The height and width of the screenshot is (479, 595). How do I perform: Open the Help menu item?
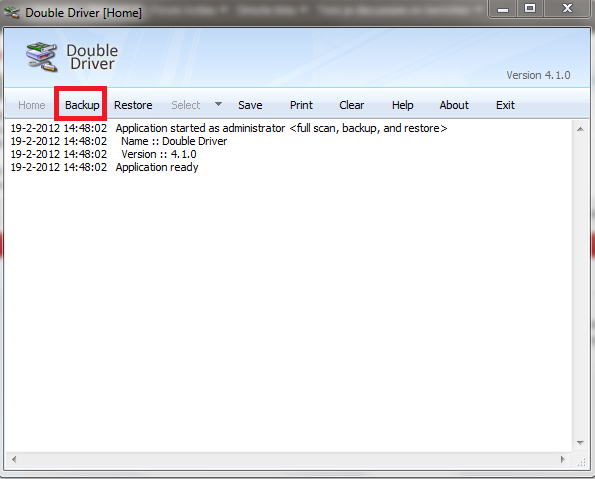[403, 105]
